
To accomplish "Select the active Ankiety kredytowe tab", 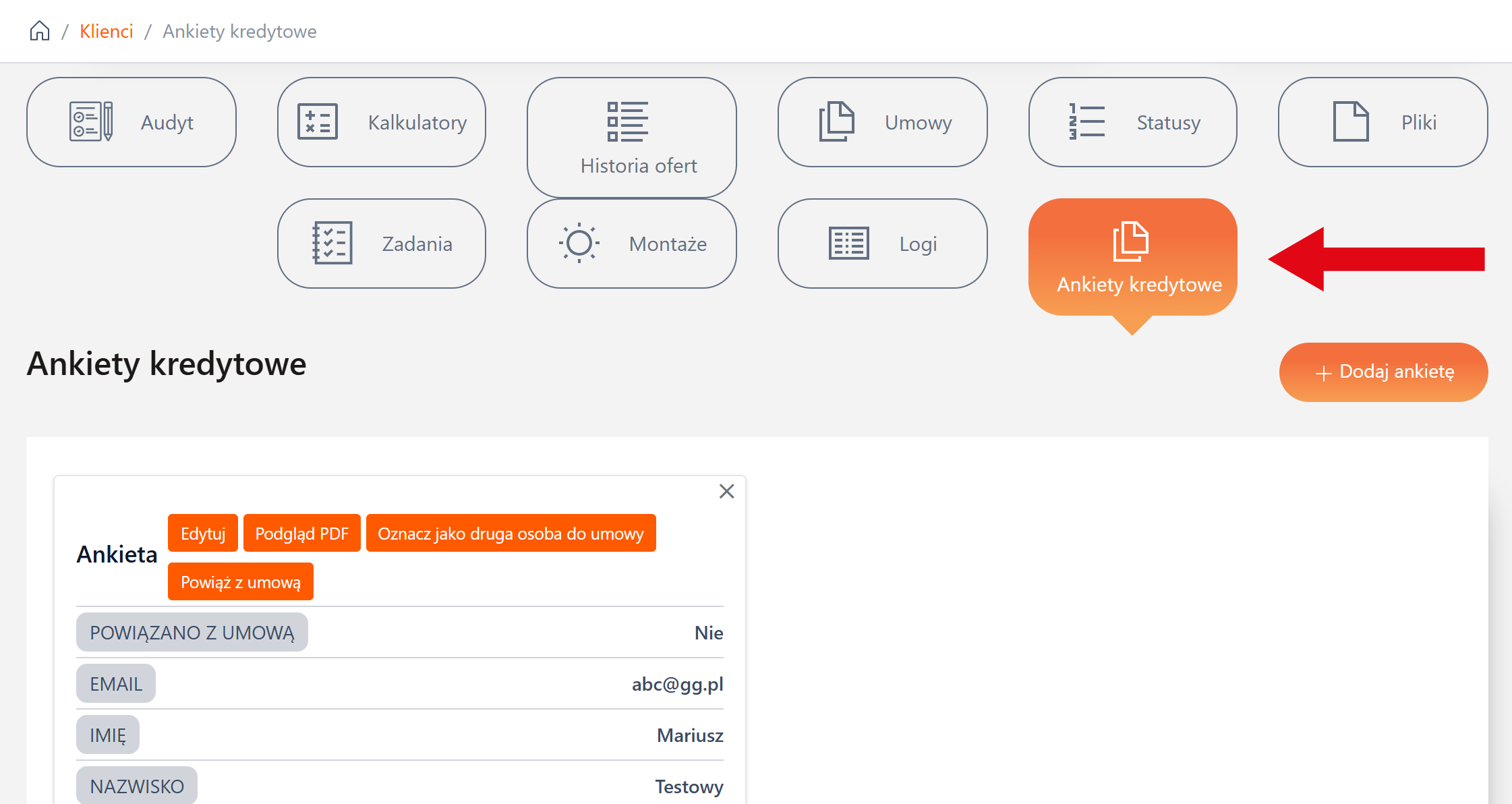I will (x=1133, y=257).
